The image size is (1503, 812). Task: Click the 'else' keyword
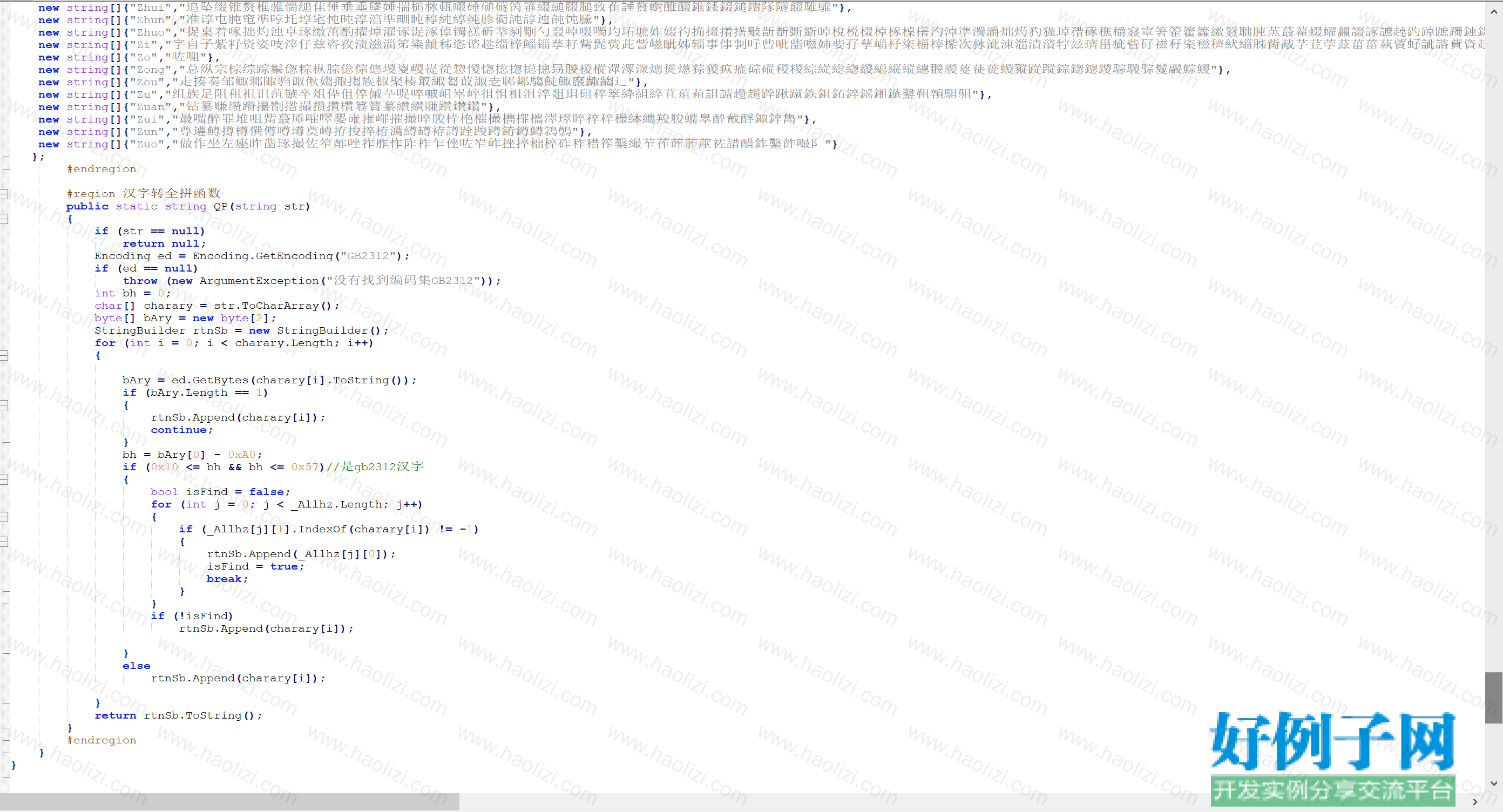137,666
